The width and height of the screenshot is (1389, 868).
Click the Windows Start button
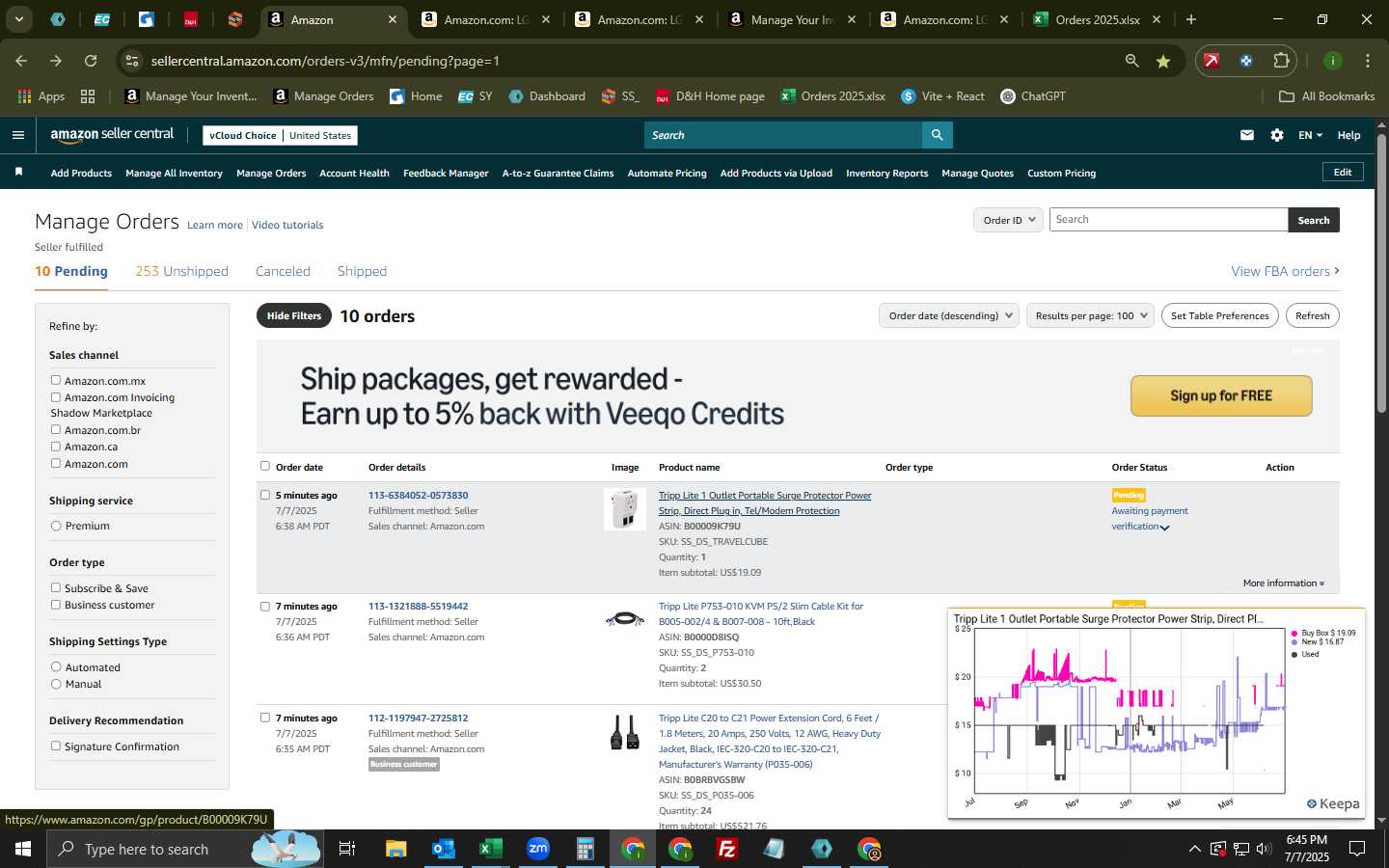[23, 849]
